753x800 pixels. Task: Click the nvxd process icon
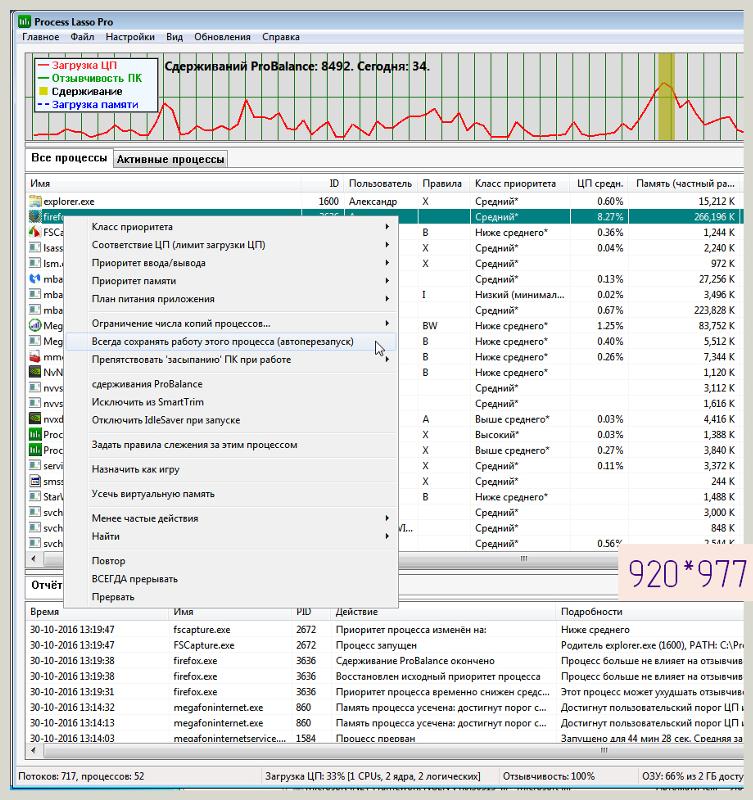point(35,419)
